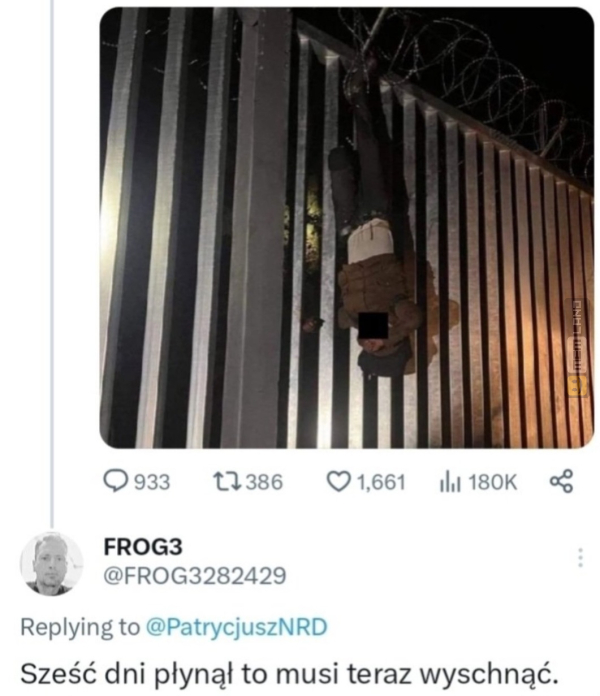Open the @PatrycjuszNRD mention link
This screenshot has width=600, height=696.
237,627
